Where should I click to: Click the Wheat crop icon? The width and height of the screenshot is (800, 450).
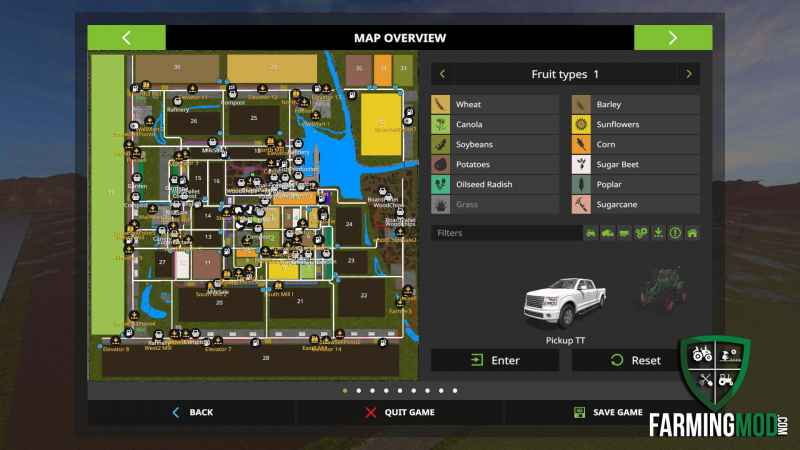pos(441,104)
